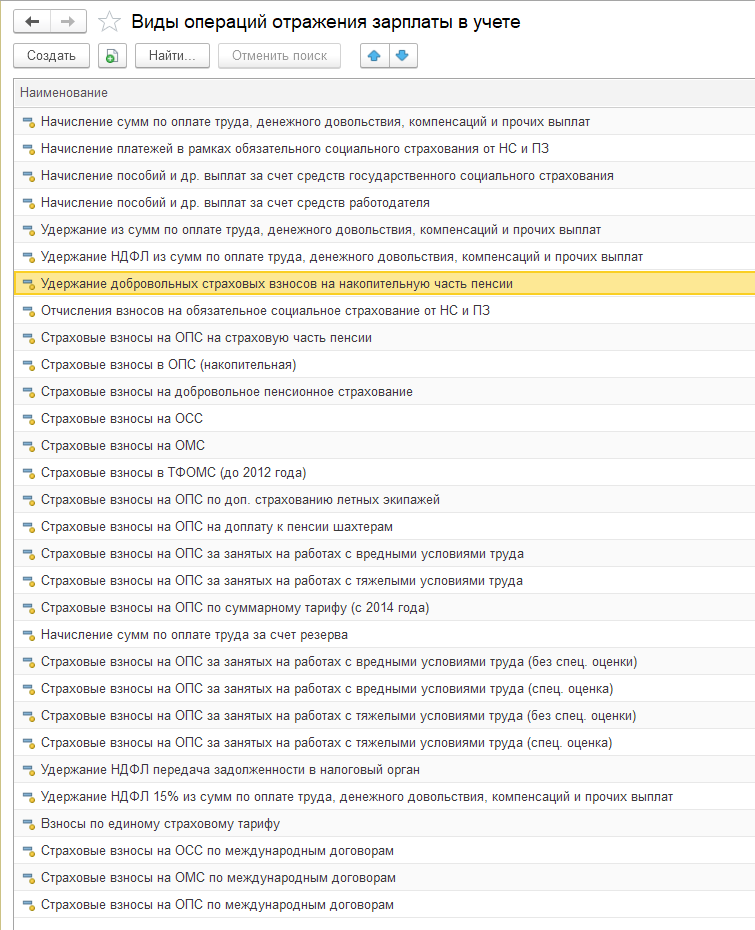Select Страховые взносы в ТФОМС (до 2012 года)
This screenshot has height=930, width=755.
point(384,473)
